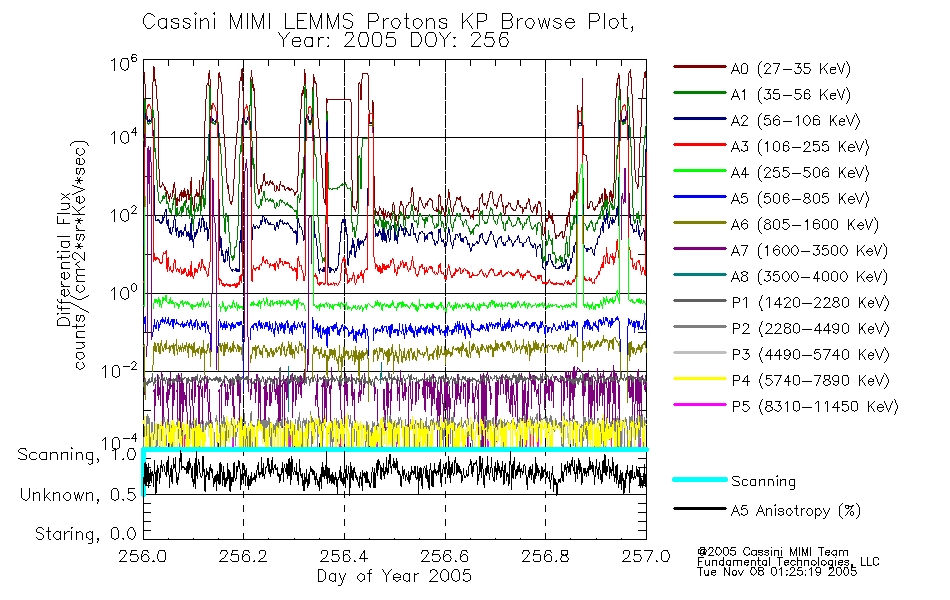Screen dimensions: 950x600
Task: Click the 256.0 x-axis tick label
Action: coord(143,556)
